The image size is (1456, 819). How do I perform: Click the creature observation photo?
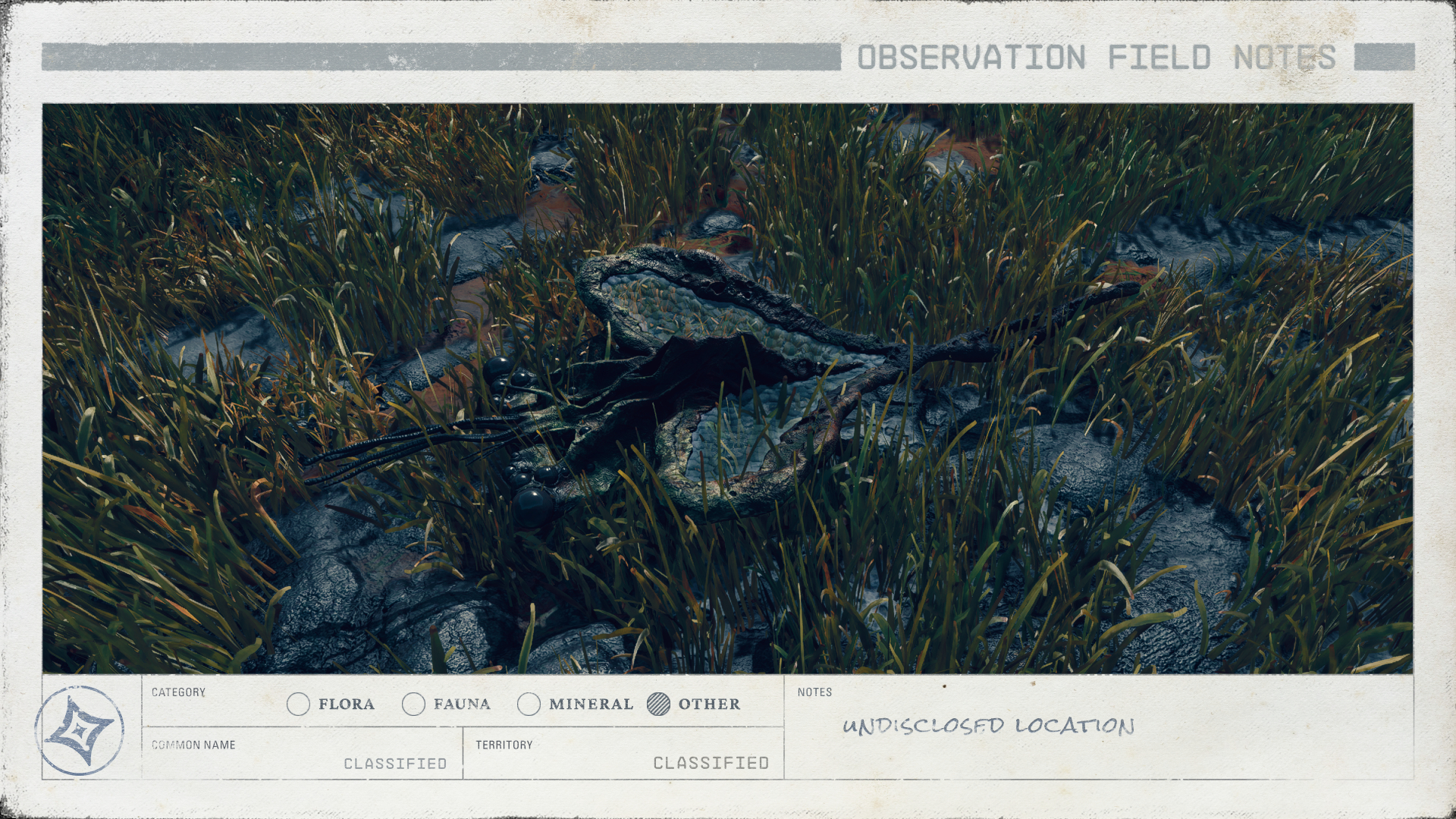727,388
